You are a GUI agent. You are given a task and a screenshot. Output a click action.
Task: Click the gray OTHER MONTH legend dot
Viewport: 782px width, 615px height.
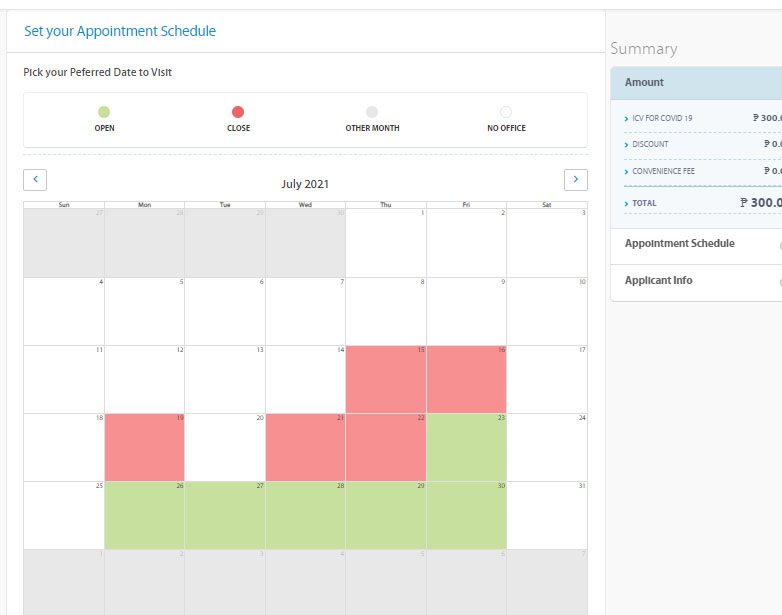pyautogui.click(x=372, y=112)
